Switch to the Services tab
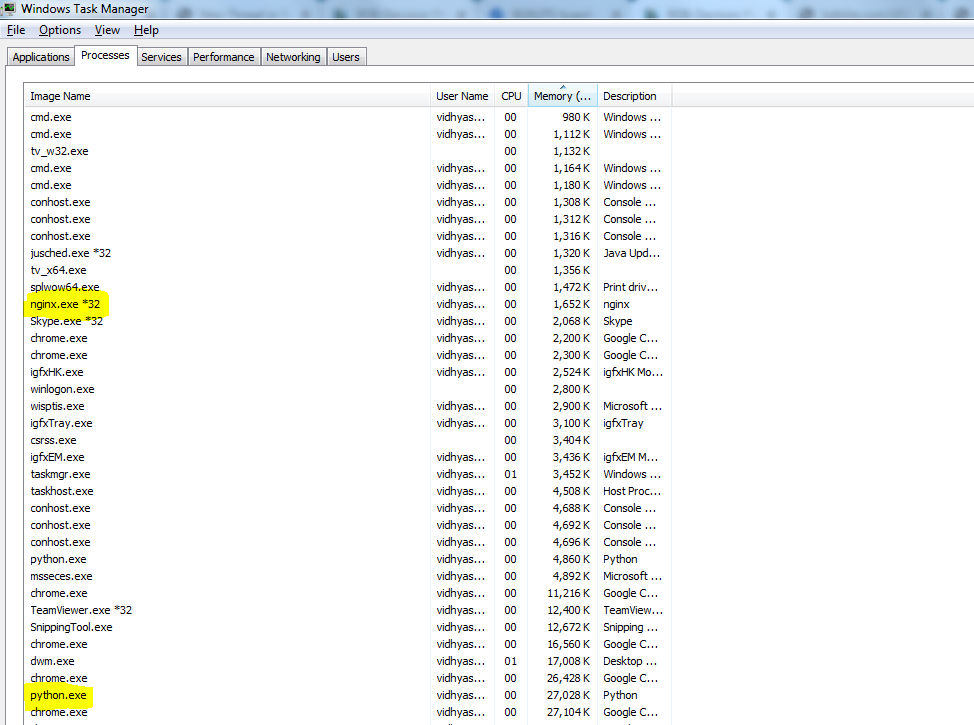974x725 pixels. pyautogui.click(x=161, y=57)
